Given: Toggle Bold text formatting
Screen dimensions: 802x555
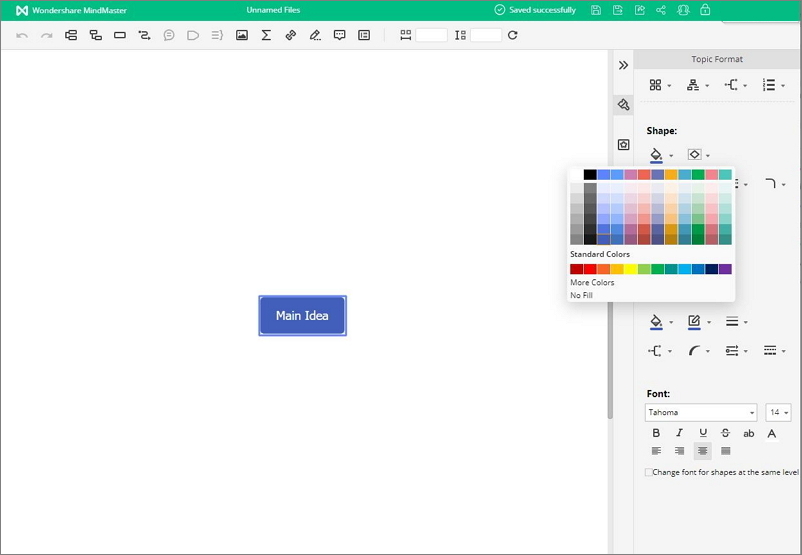Looking at the screenshot, I should [x=656, y=433].
